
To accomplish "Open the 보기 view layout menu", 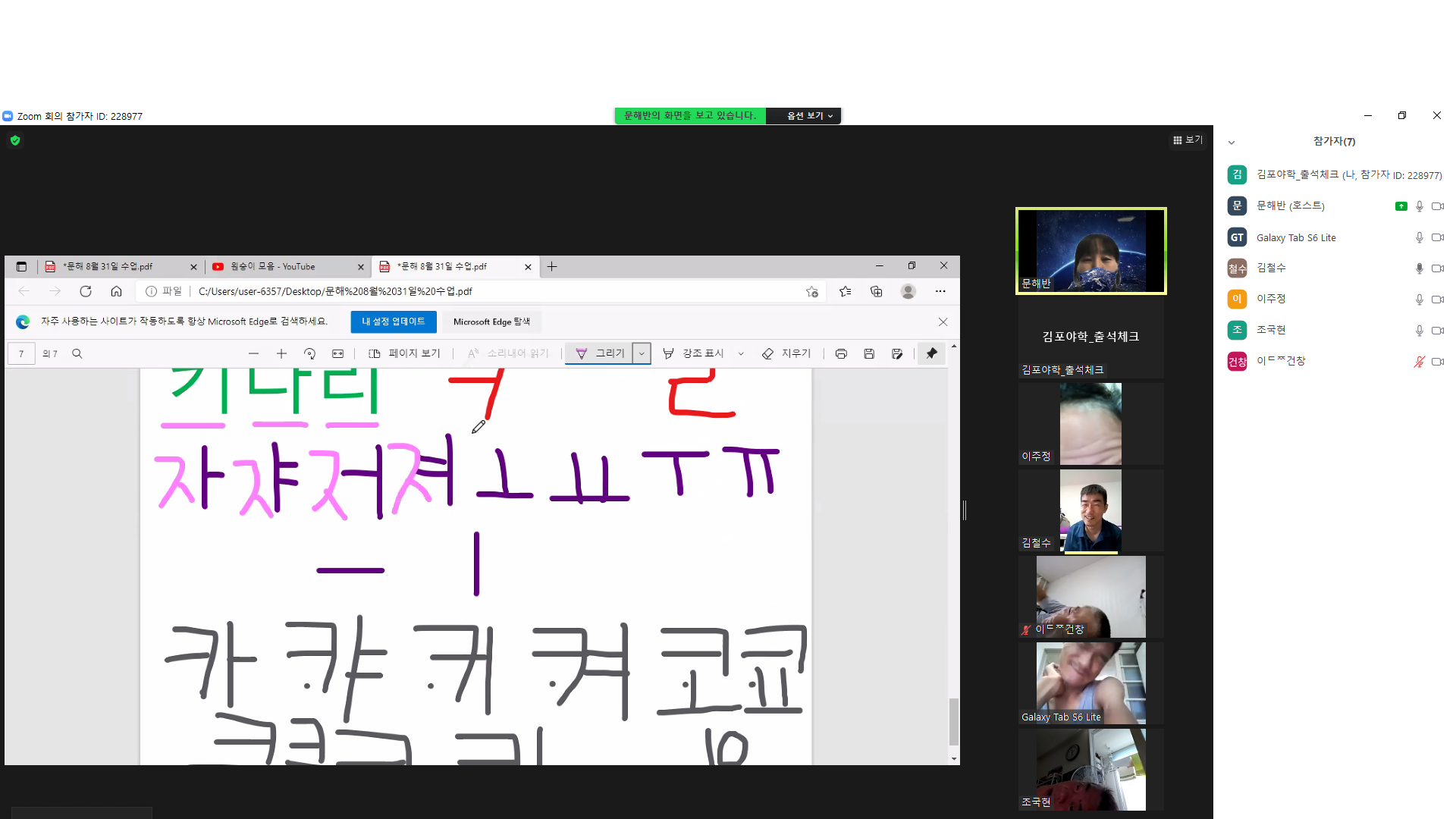I will coord(1188,140).
